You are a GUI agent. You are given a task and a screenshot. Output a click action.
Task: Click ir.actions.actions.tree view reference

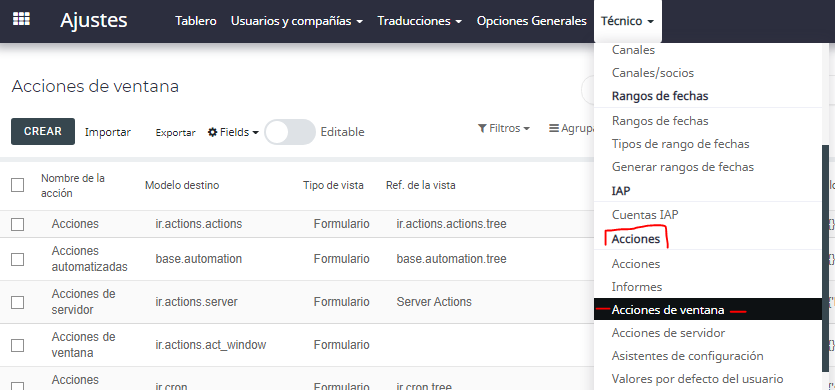(452, 224)
